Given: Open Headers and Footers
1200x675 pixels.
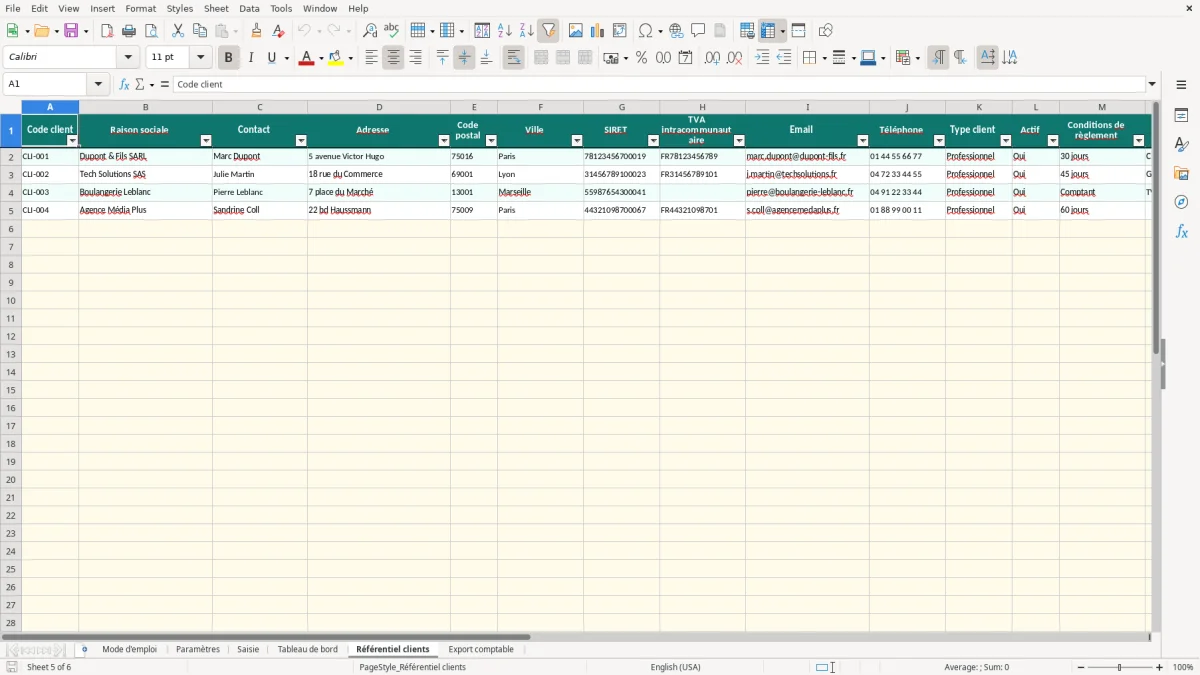Looking at the screenshot, I should 720,31.
